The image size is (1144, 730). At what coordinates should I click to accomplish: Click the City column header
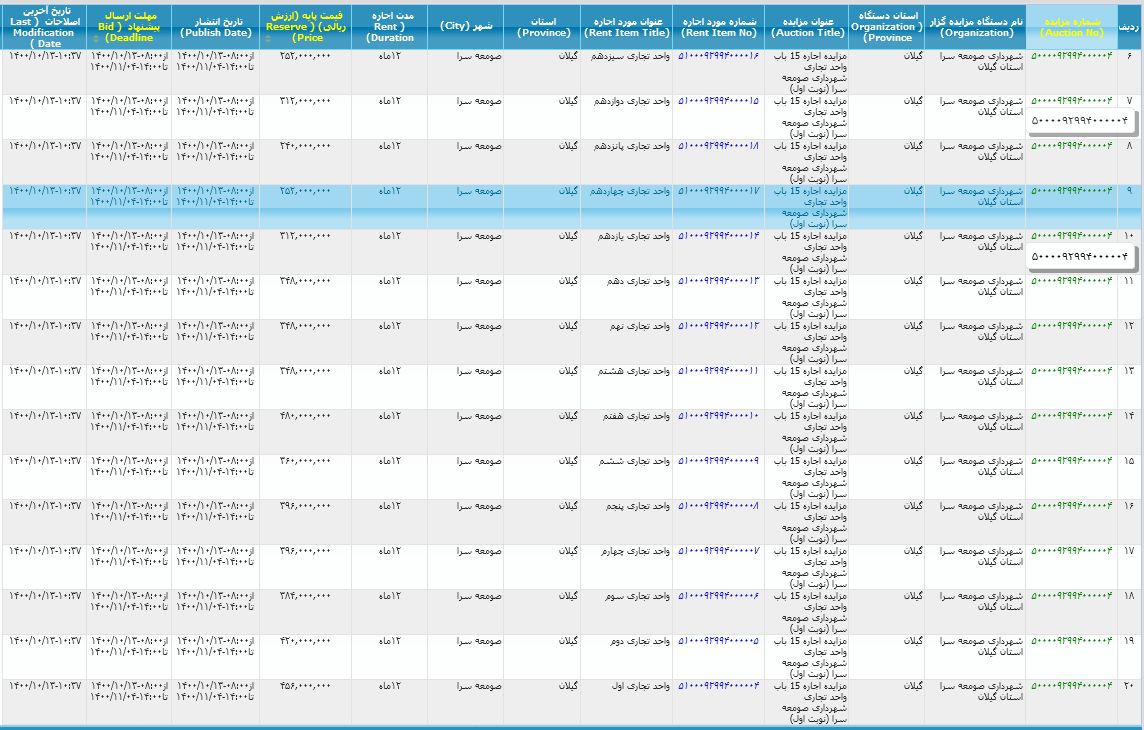(464, 26)
